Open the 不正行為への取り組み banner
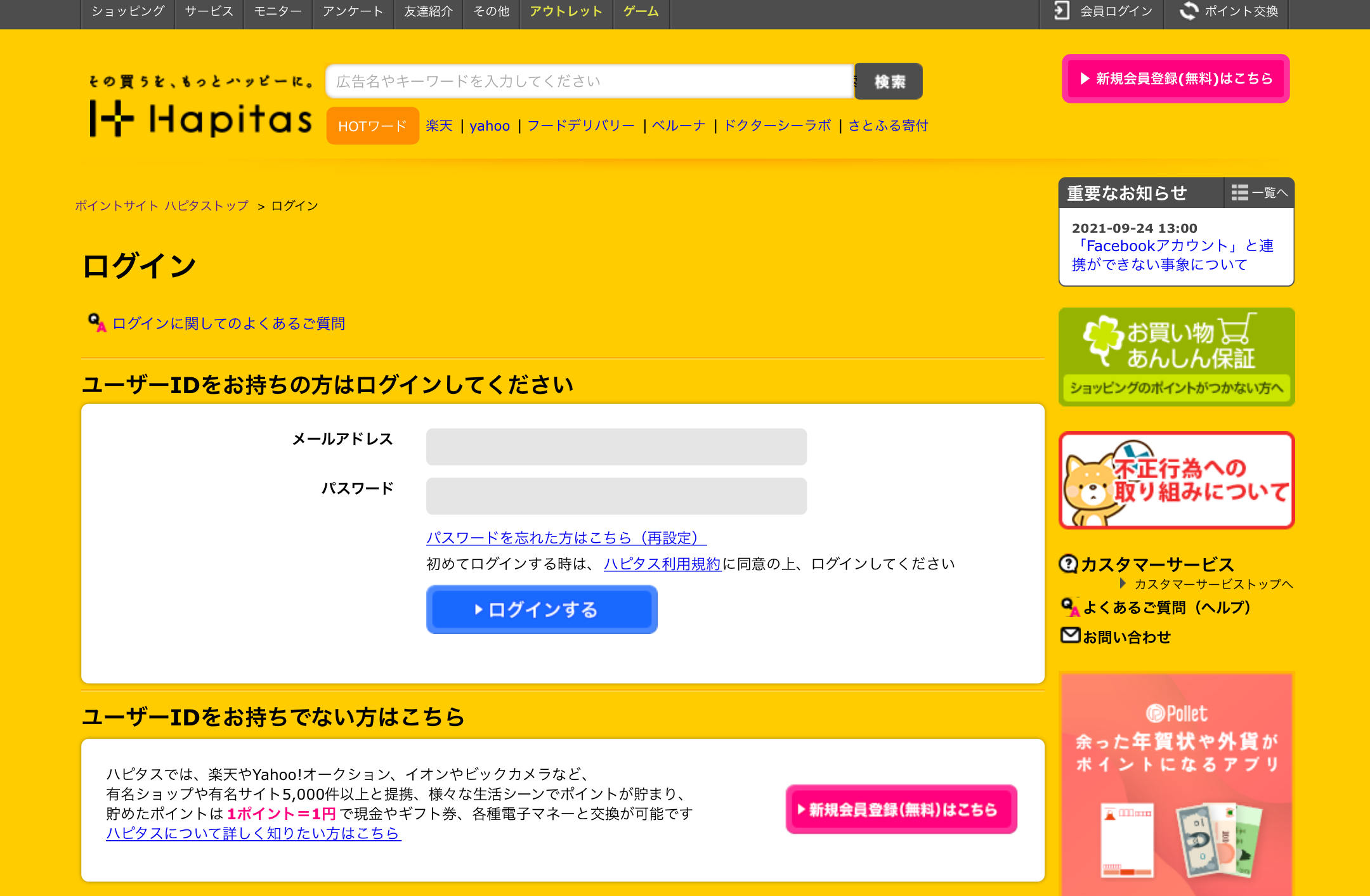1370x896 pixels. [x=1177, y=480]
